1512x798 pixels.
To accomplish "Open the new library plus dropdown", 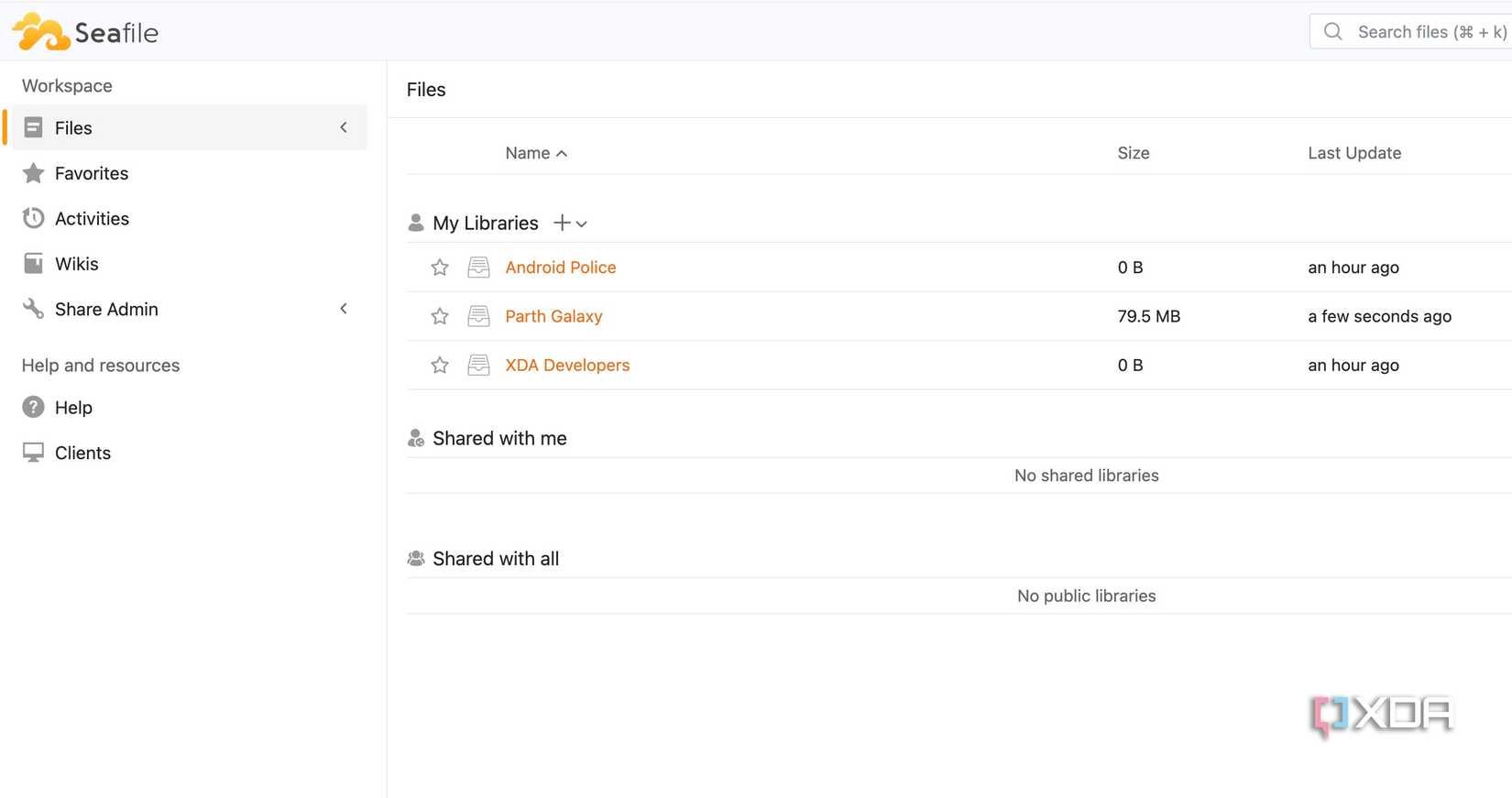I will coord(570,223).
